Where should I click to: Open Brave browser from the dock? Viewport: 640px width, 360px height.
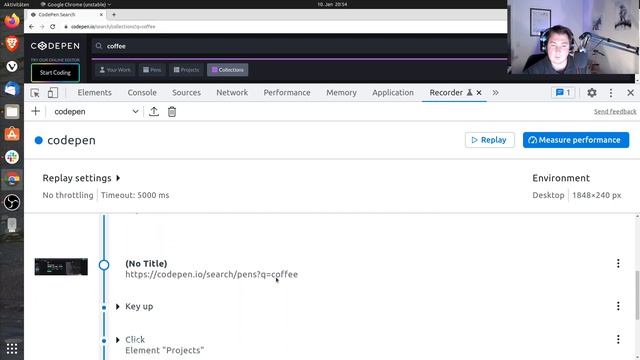coord(12,43)
